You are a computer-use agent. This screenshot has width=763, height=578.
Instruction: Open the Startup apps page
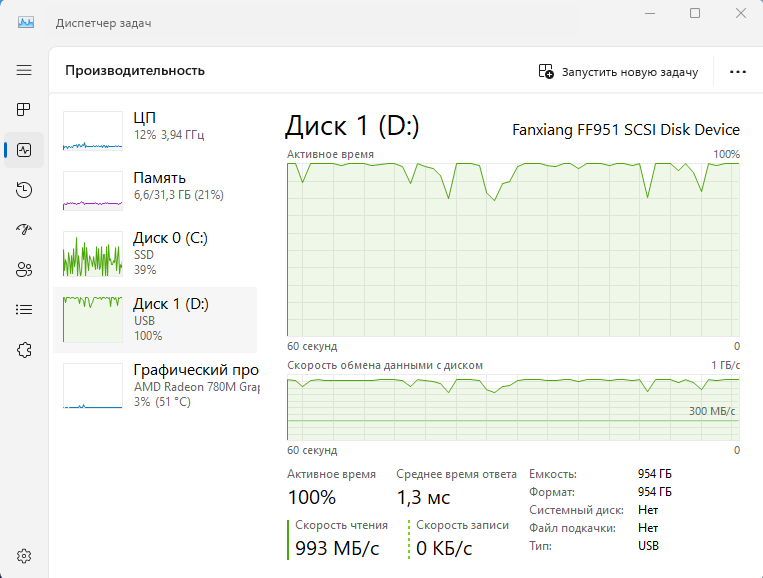point(24,229)
